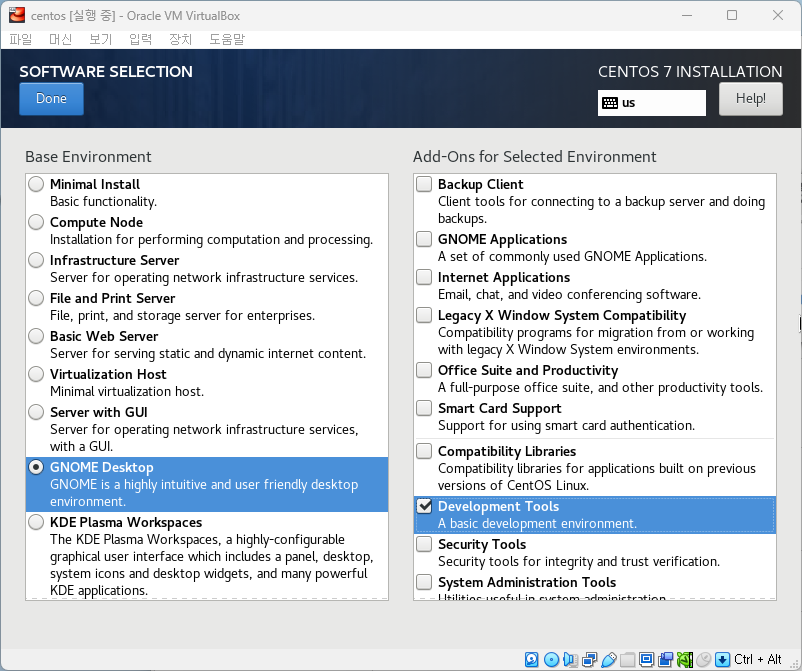
Task: Check Legacy X Window System Compatibility
Action: pyautogui.click(x=424, y=315)
